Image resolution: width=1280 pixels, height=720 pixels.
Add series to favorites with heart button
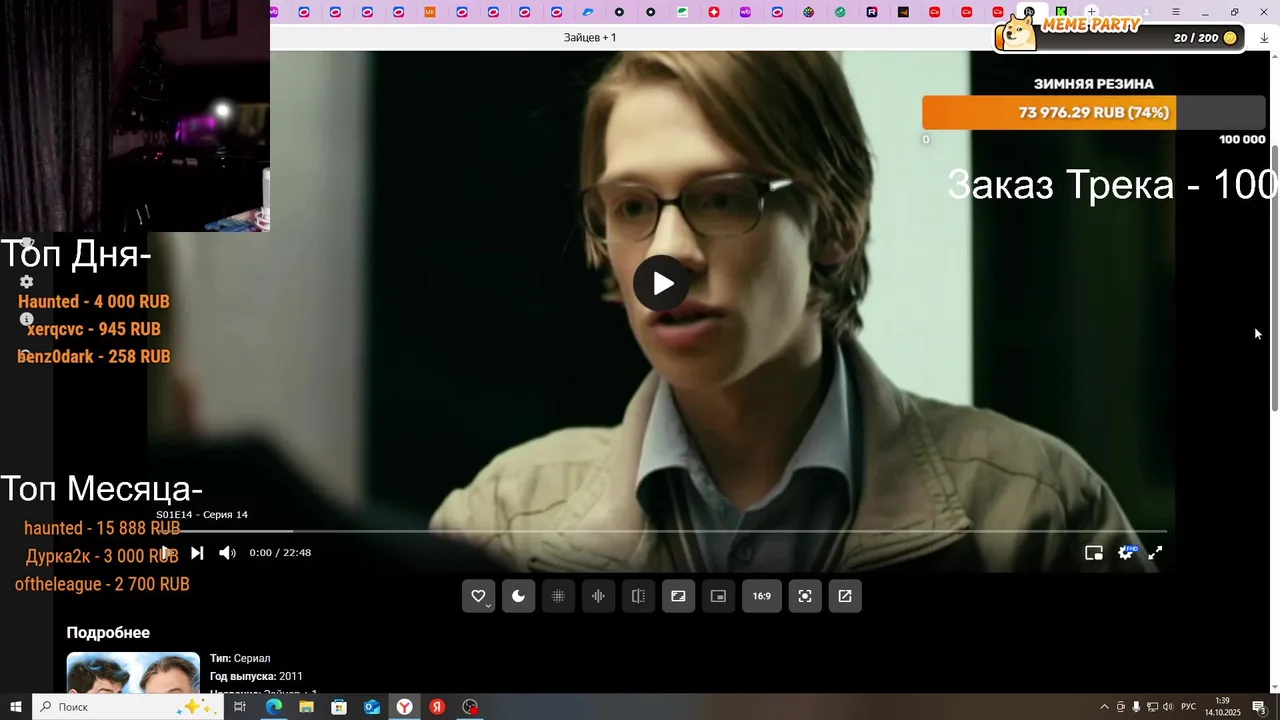(x=478, y=596)
